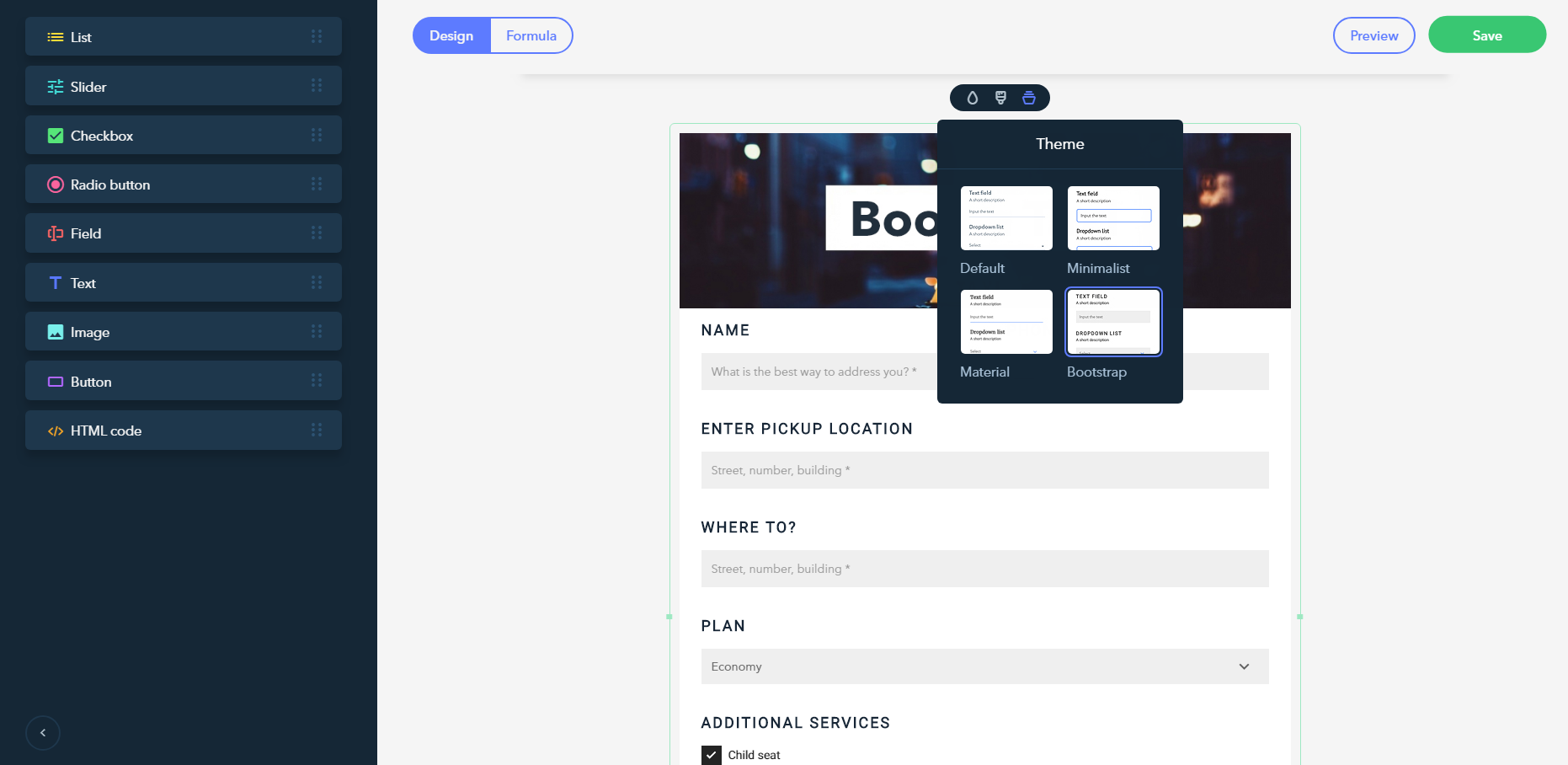Grab the drag handle on Slider row
The width and height of the screenshot is (1568, 765).
pos(317,85)
